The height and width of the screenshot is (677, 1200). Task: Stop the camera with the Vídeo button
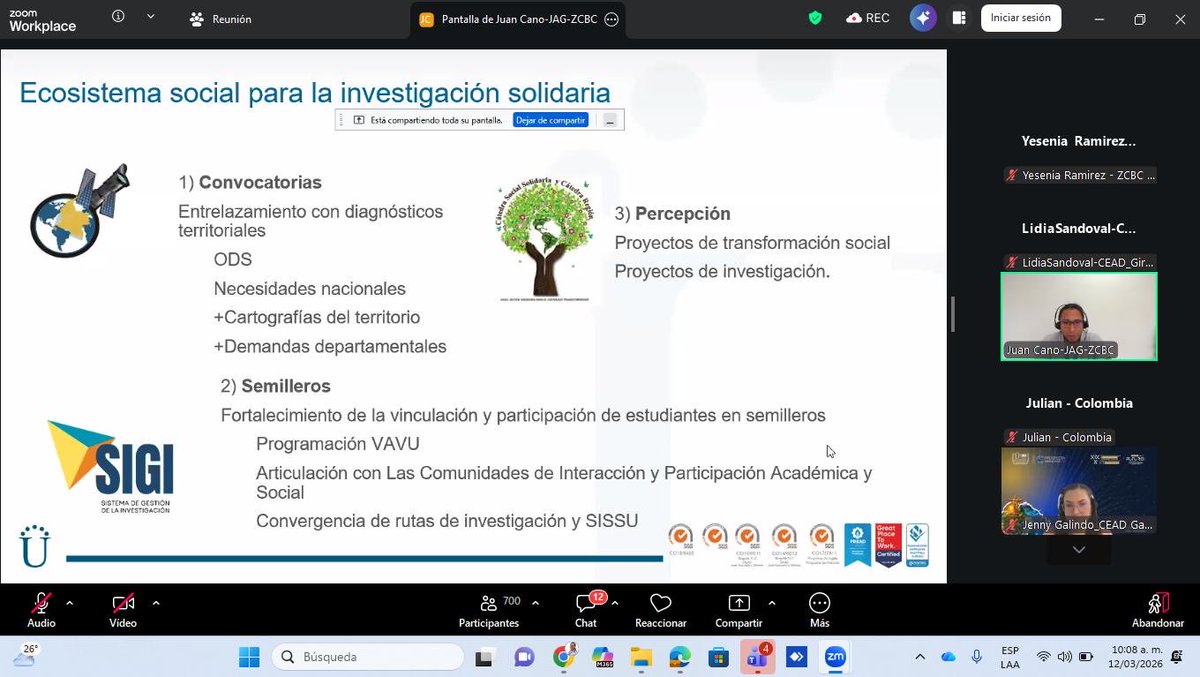click(121, 608)
